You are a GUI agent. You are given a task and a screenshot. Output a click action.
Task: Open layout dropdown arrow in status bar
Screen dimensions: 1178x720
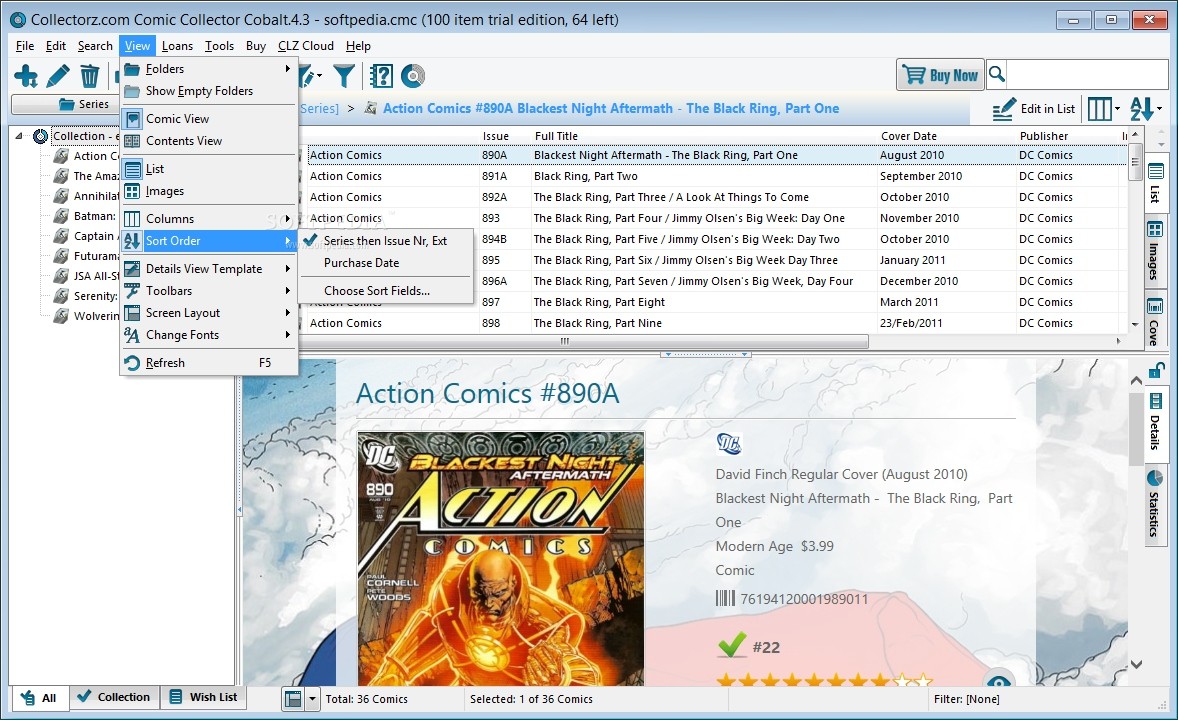click(x=313, y=699)
